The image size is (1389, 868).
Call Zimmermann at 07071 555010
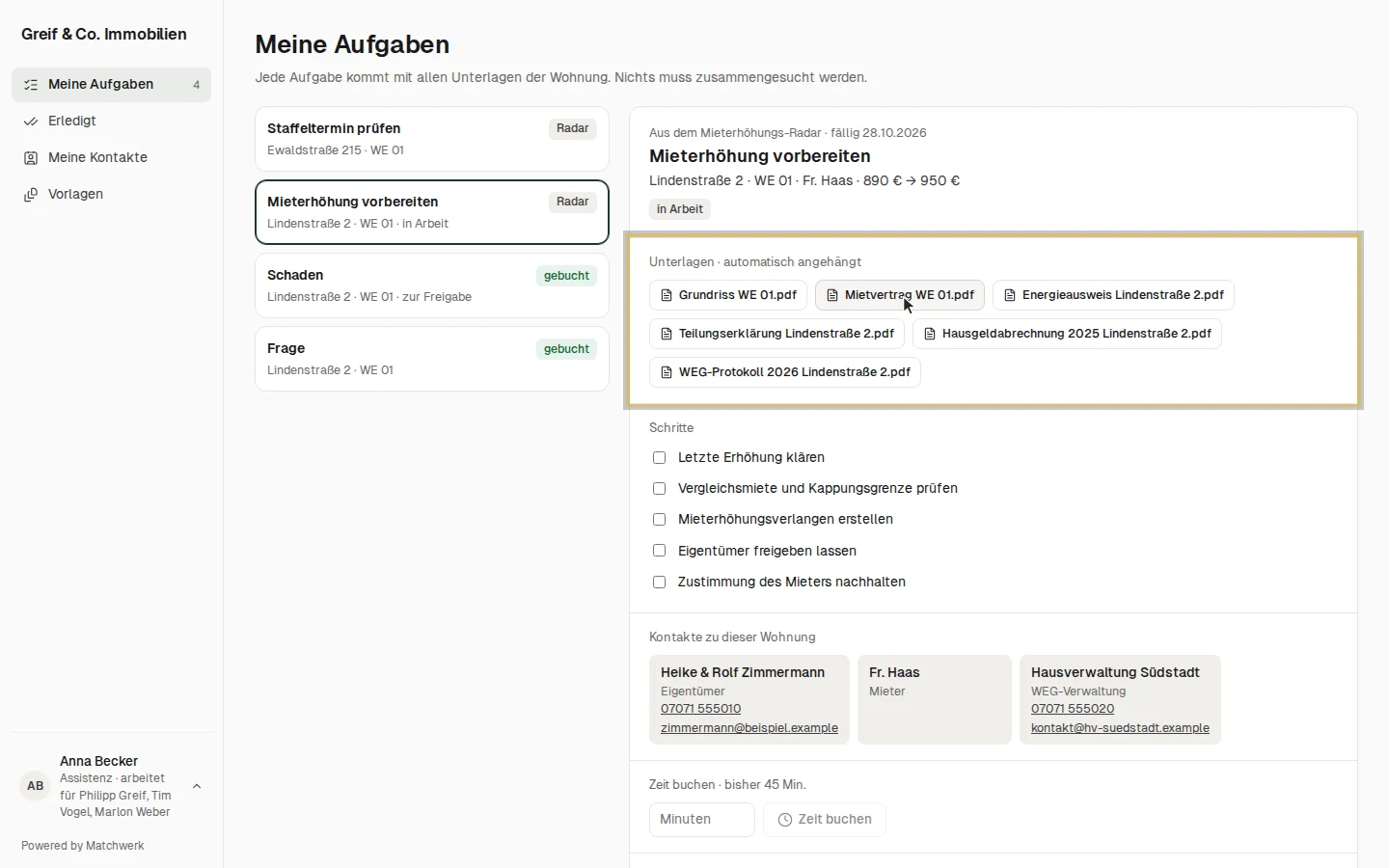tap(700, 709)
